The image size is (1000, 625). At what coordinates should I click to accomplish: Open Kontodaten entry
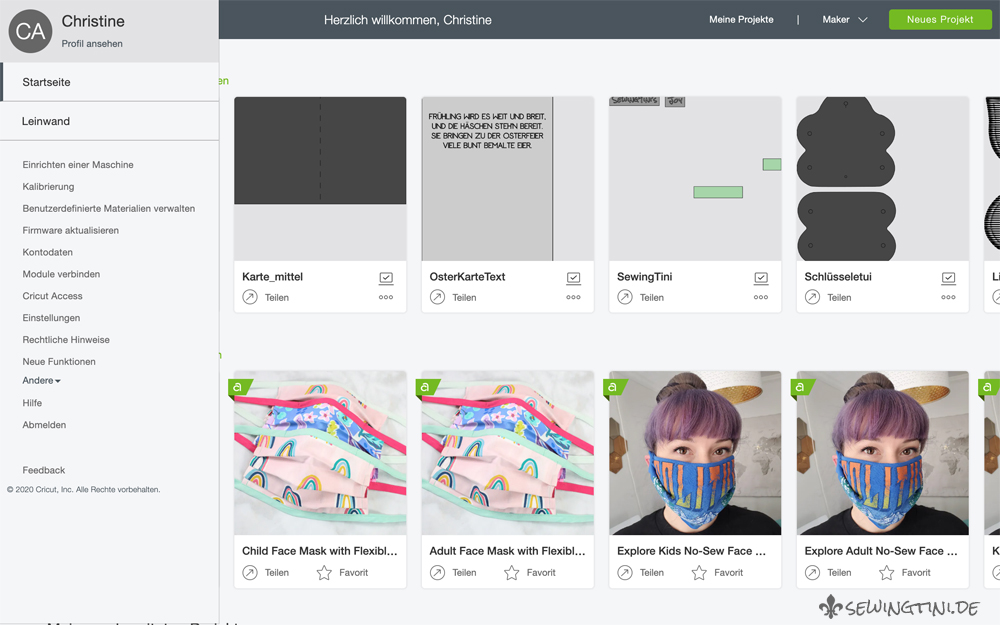point(47,252)
